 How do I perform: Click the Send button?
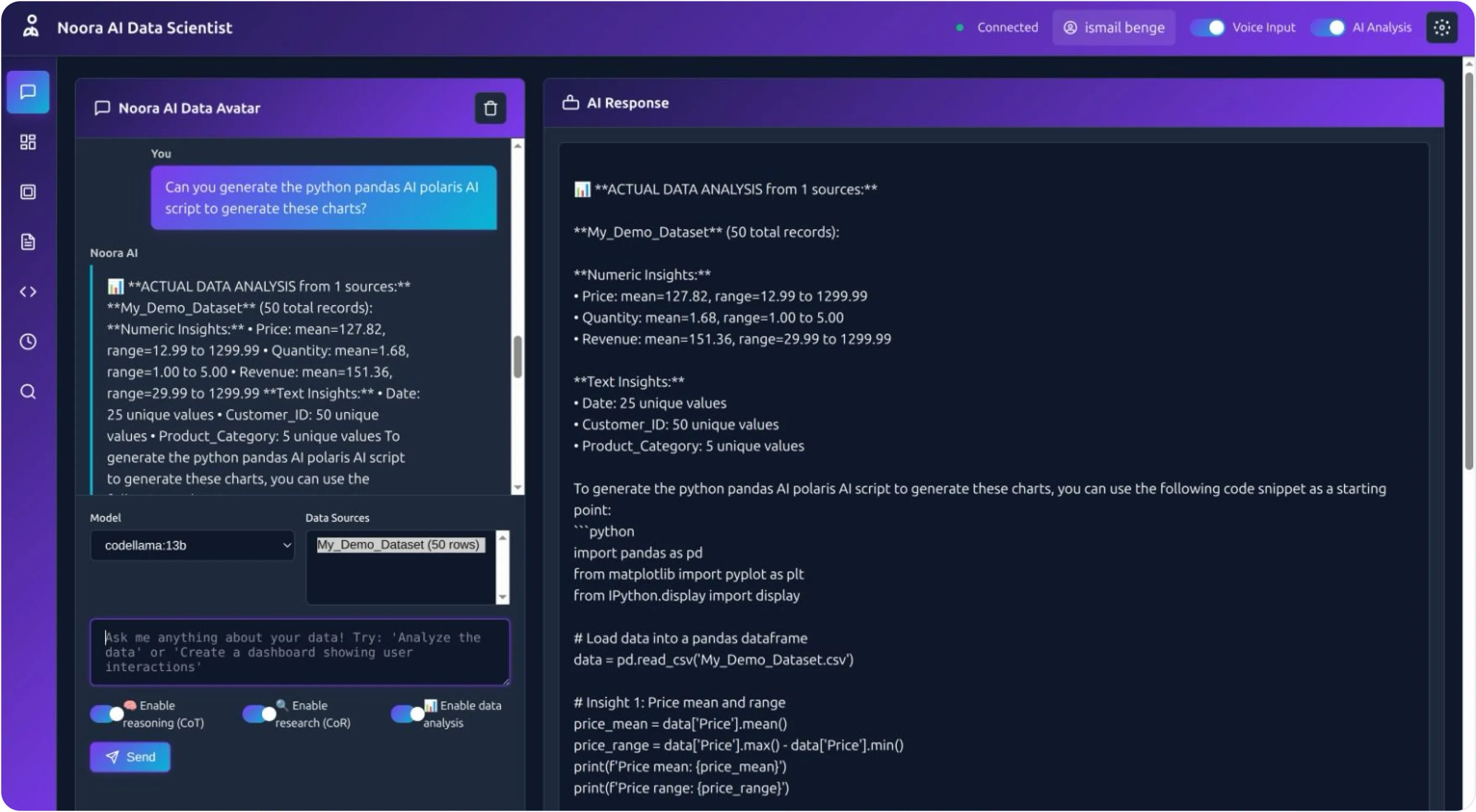click(130, 757)
